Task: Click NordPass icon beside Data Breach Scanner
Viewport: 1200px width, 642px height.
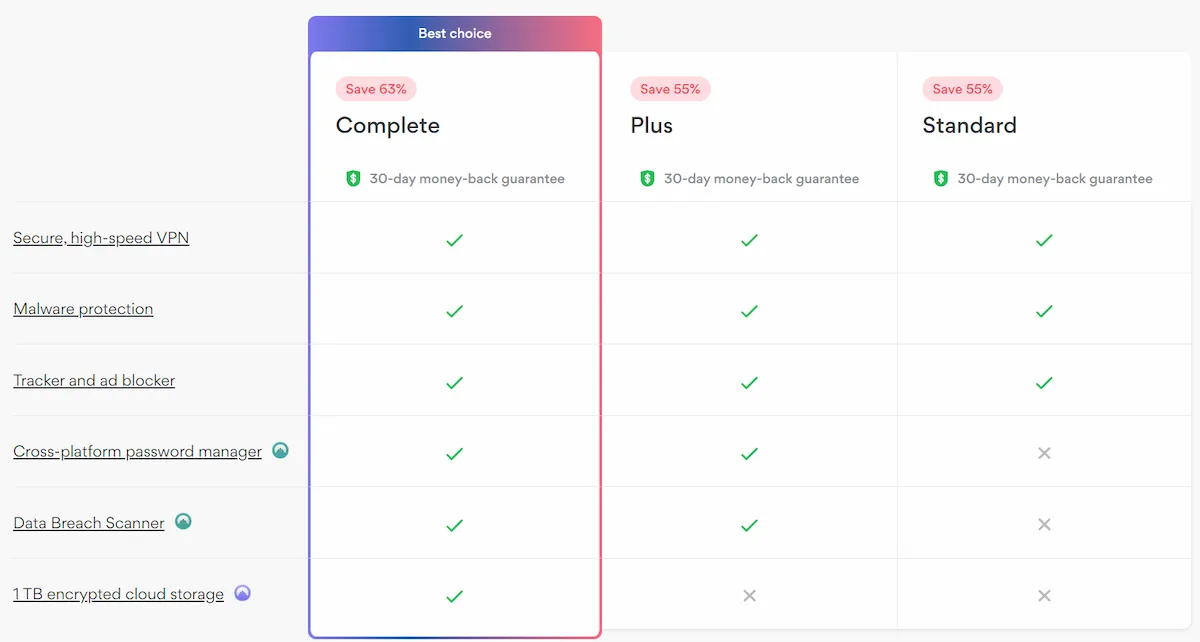Action: tap(183, 522)
